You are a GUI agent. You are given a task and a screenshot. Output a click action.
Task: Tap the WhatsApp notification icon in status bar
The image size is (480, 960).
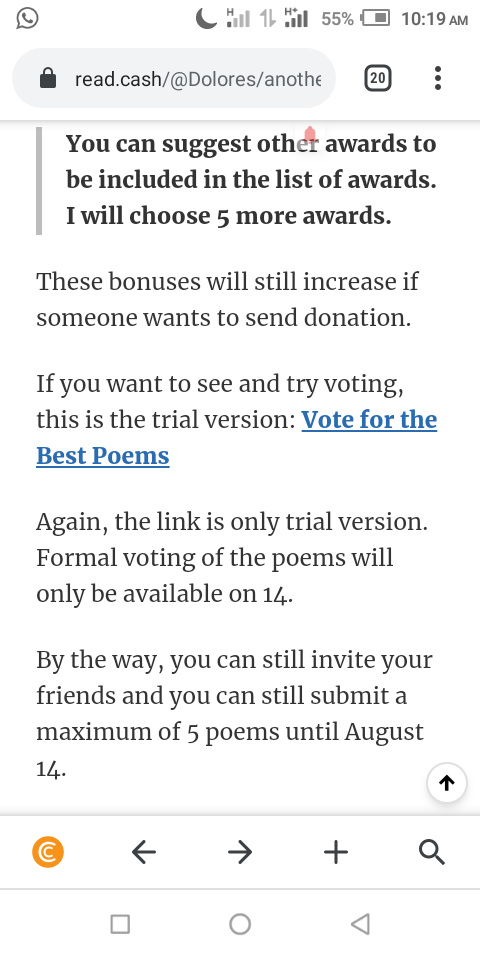[x=27, y=18]
